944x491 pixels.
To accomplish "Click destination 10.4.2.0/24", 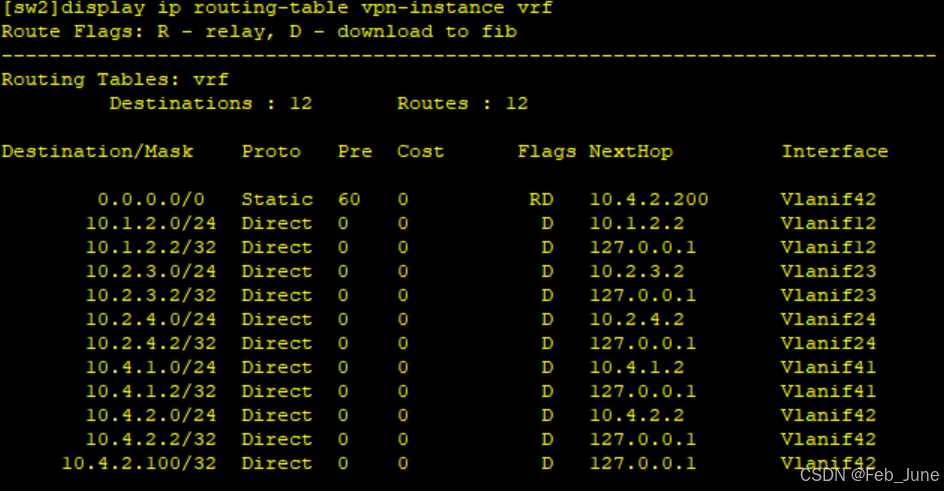I will (x=151, y=415).
